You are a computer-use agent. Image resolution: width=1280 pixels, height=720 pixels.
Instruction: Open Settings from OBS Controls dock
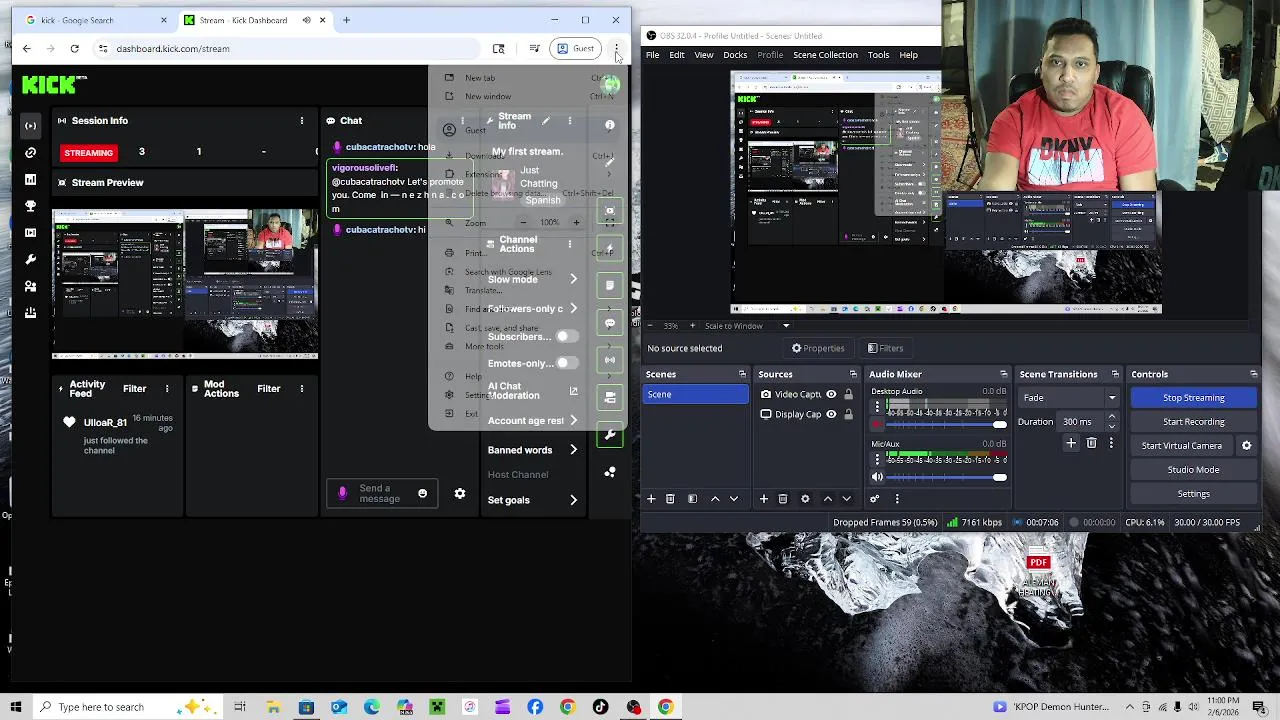(1193, 494)
